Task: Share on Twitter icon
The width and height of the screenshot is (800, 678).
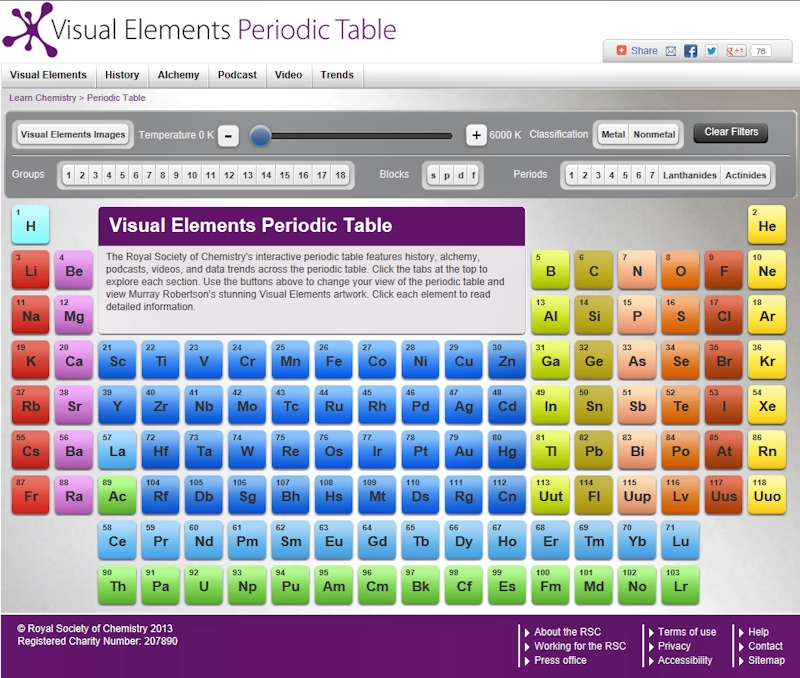Action: [711, 51]
